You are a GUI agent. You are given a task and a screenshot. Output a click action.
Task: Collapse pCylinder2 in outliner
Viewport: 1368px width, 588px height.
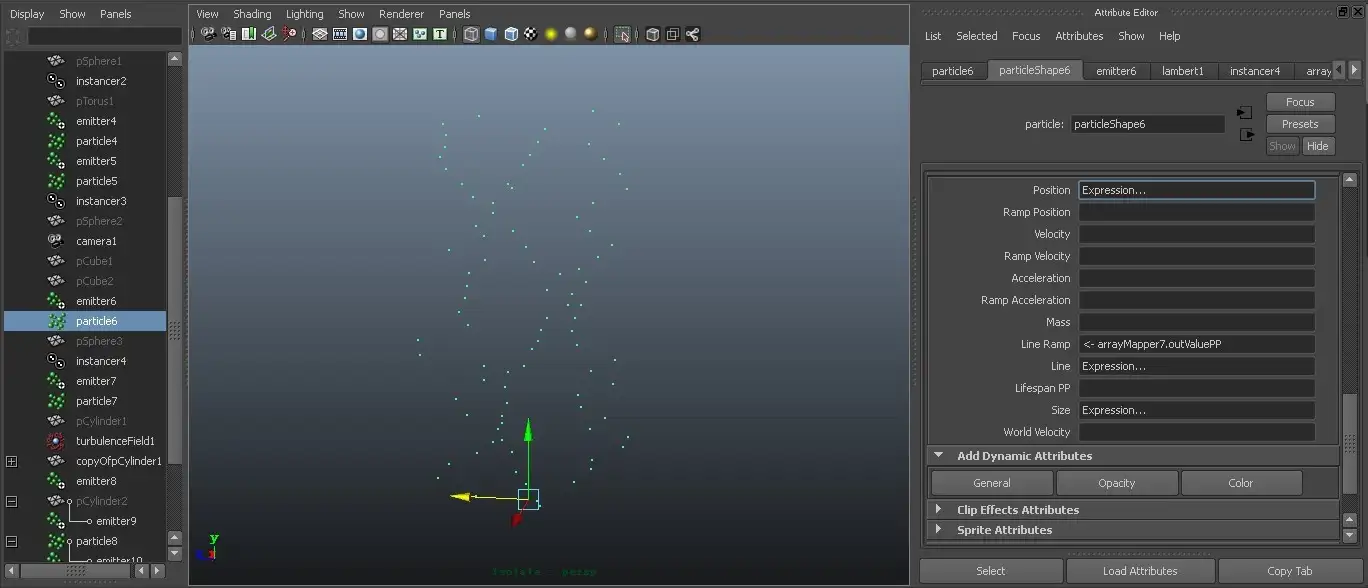point(12,501)
